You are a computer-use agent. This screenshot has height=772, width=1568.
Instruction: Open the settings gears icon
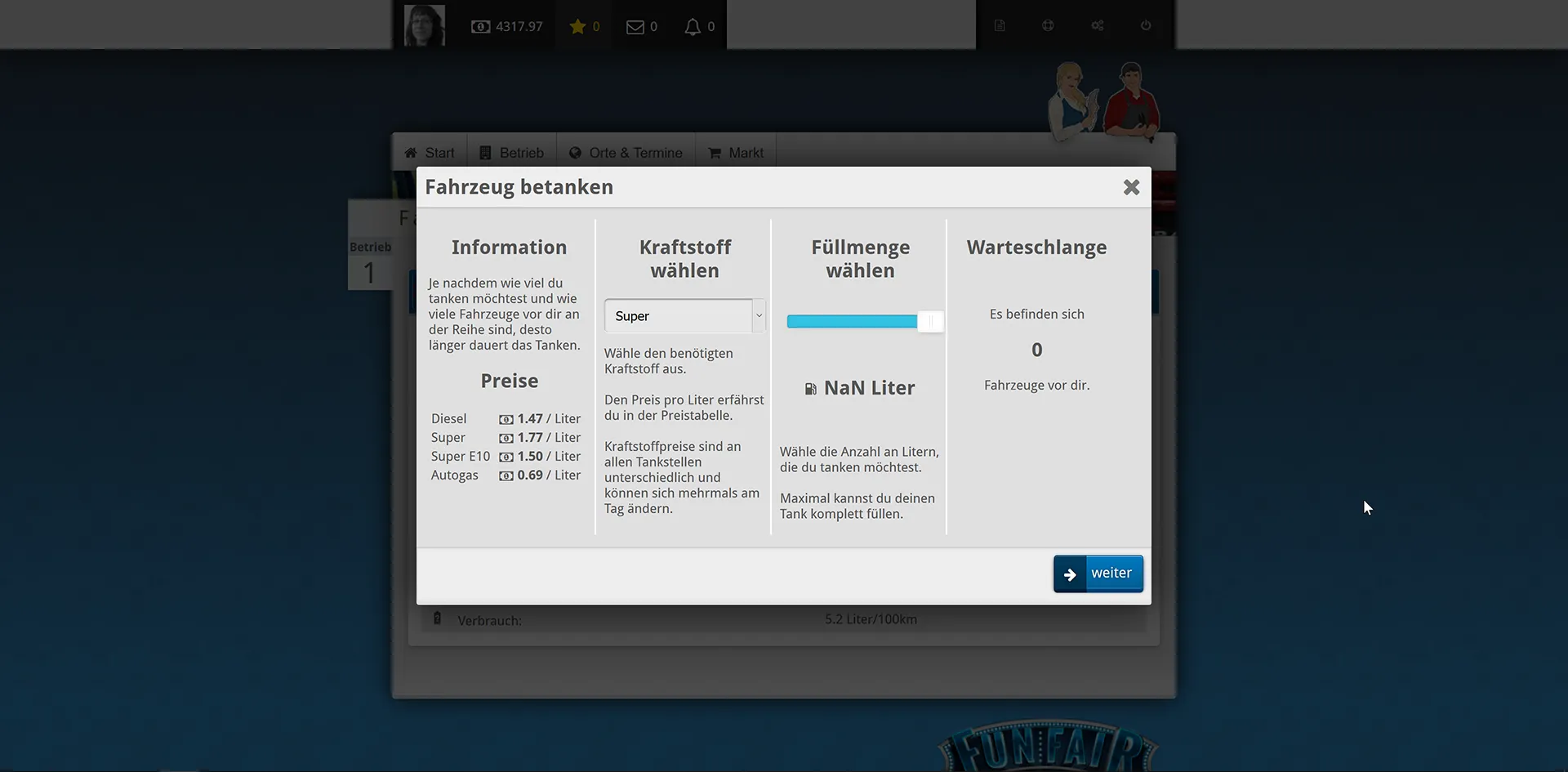coord(1097,25)
